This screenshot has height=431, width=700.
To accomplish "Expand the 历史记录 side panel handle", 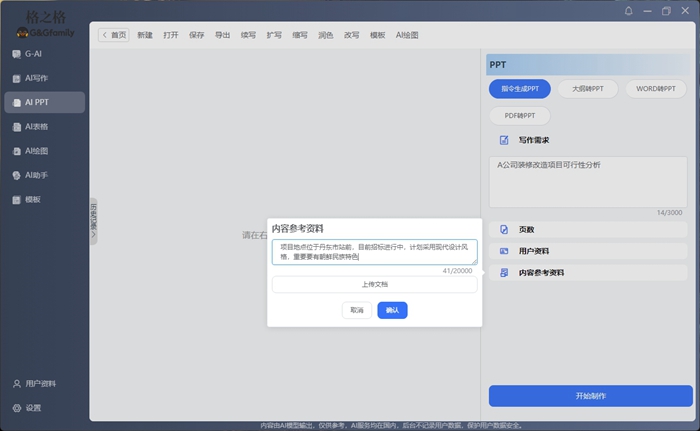I will coord(94,222).
